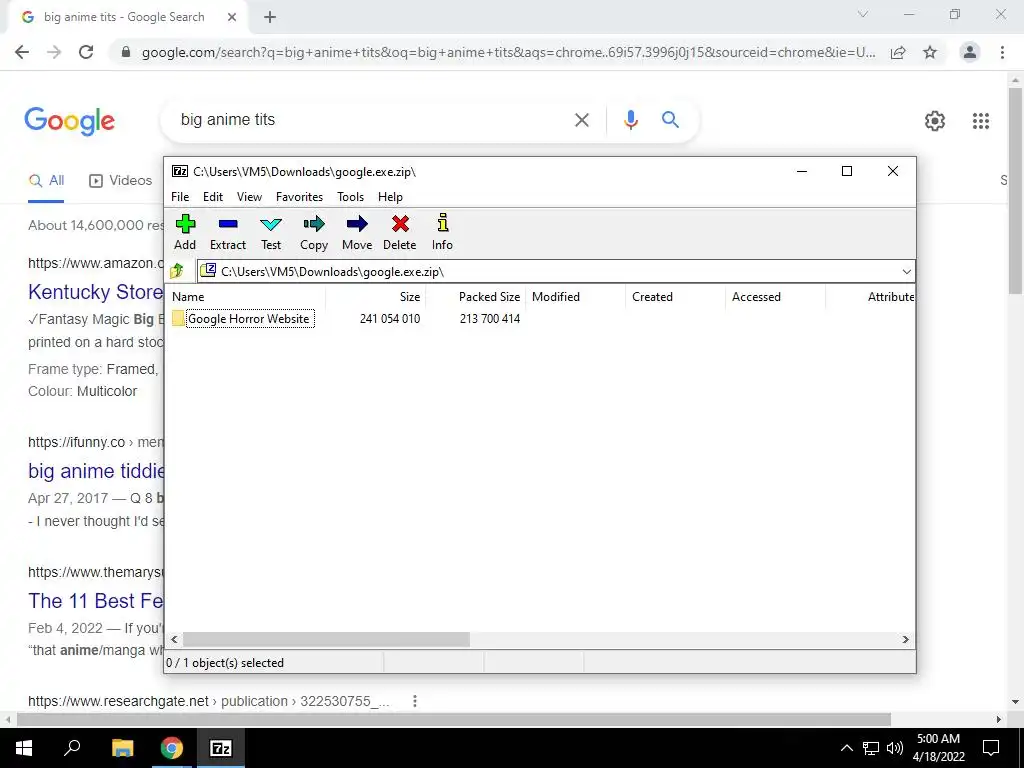
Task: Click the taskbar clock and date
Action: click(x=938, y=748)
